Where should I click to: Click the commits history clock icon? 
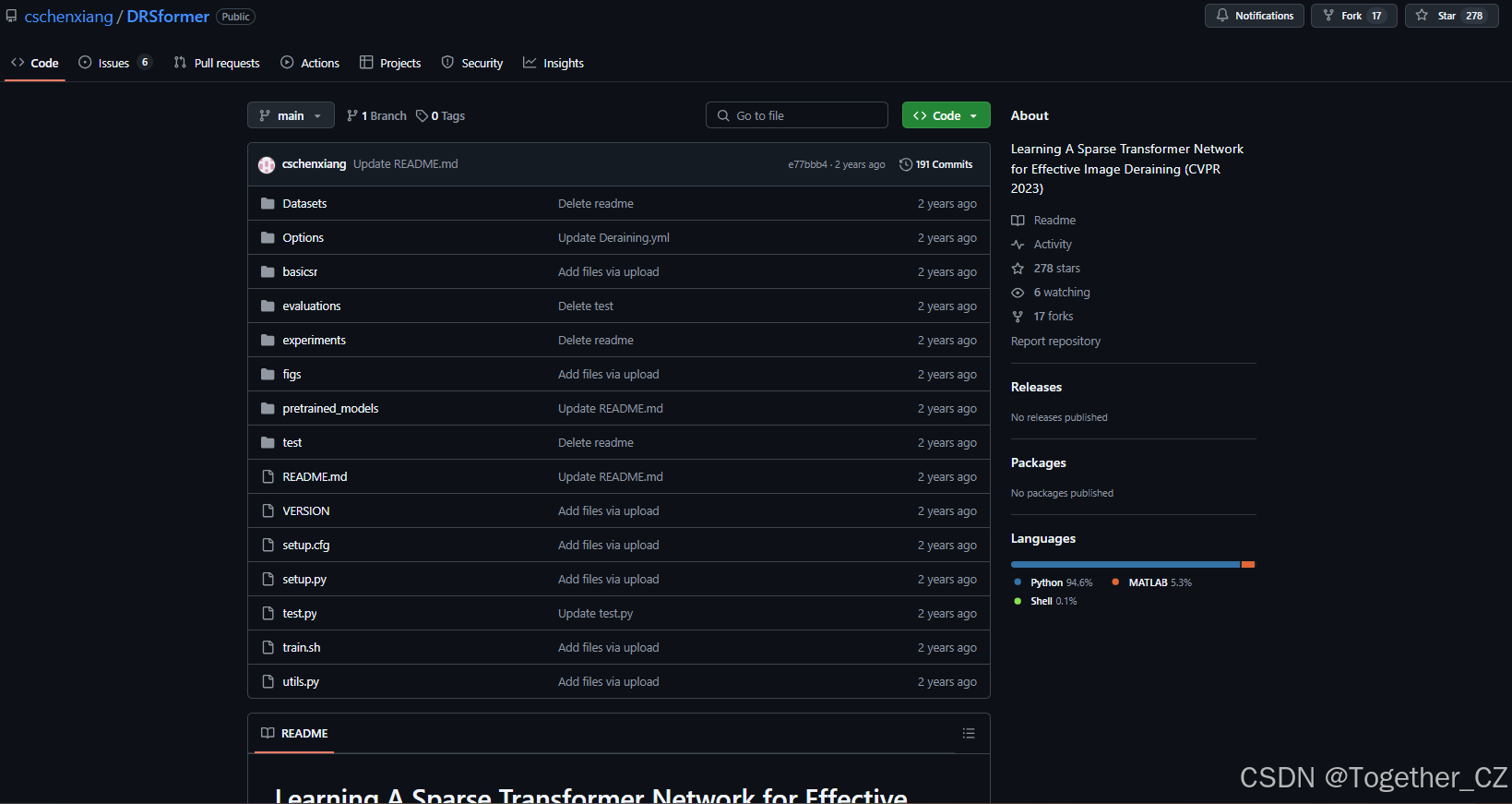[x=906, y=164]
